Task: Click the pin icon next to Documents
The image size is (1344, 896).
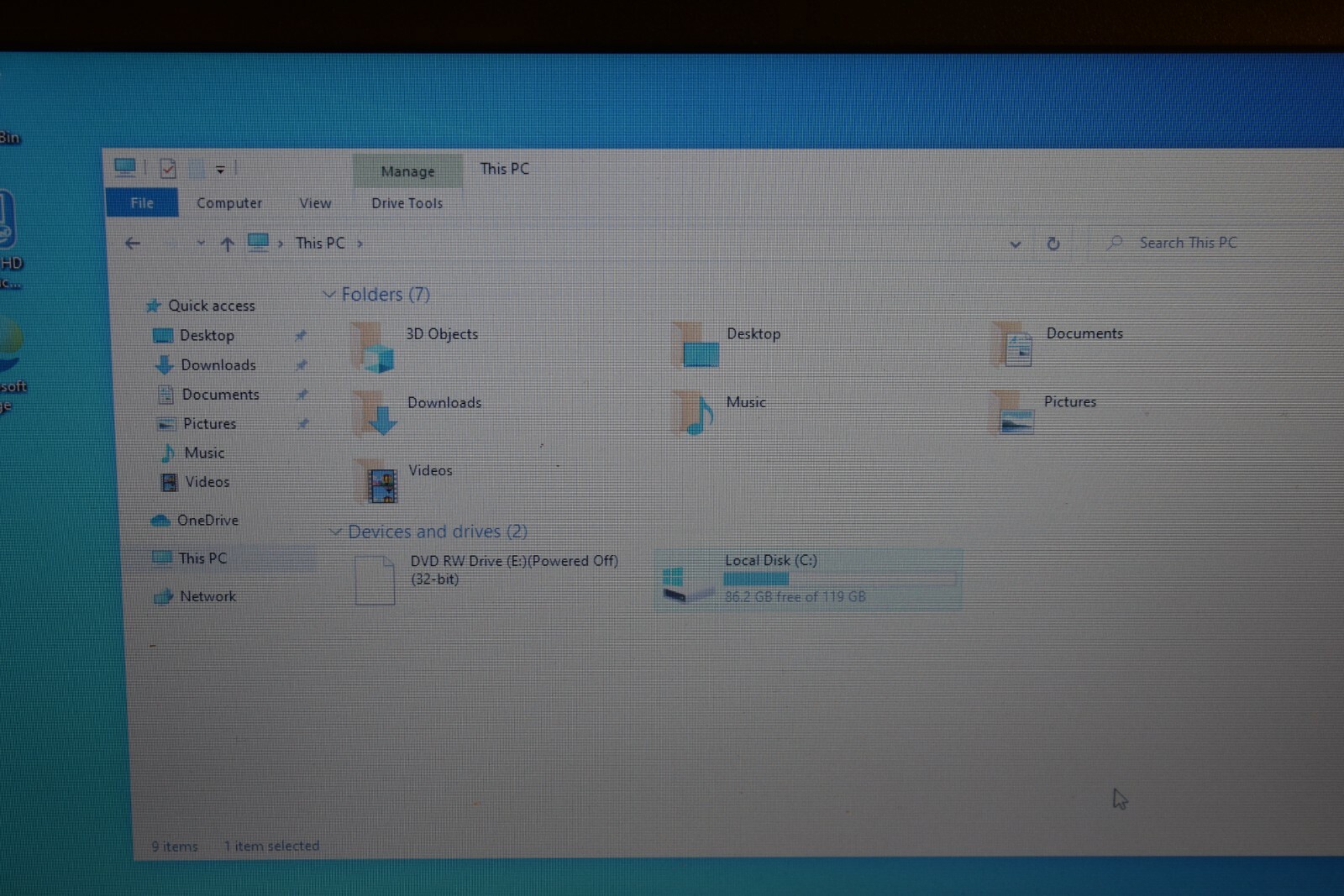Action: tap(302, 395)
